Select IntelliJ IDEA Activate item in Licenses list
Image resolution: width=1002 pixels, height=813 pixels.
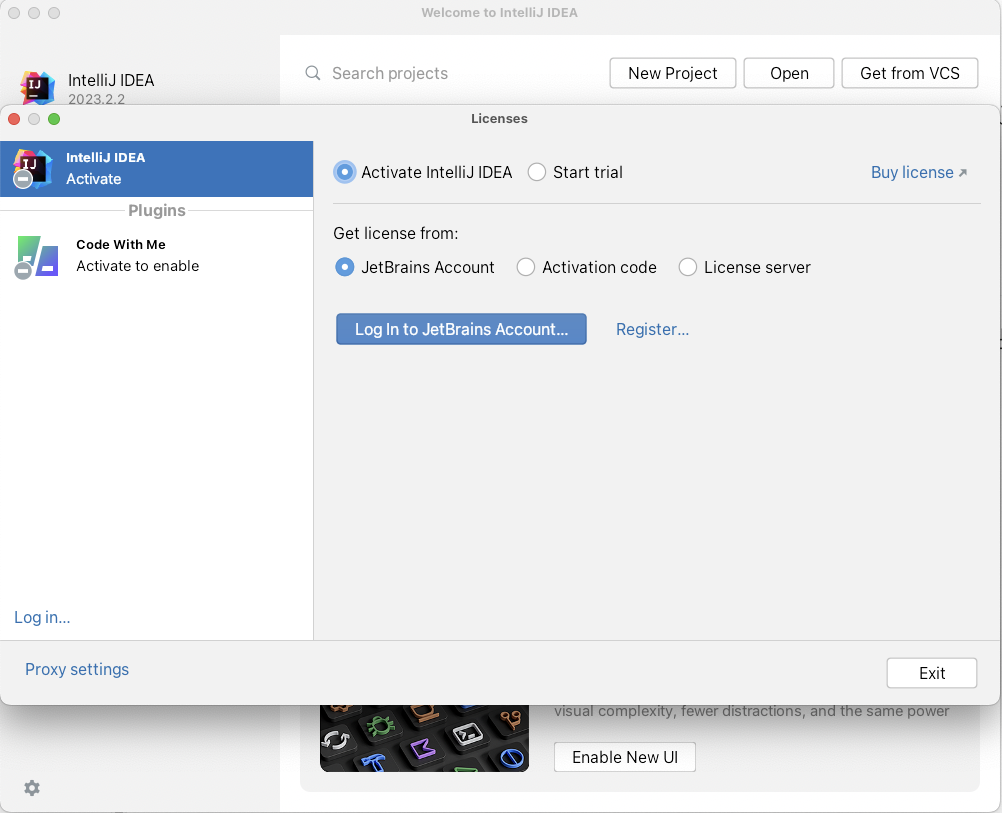pos(157,169)
